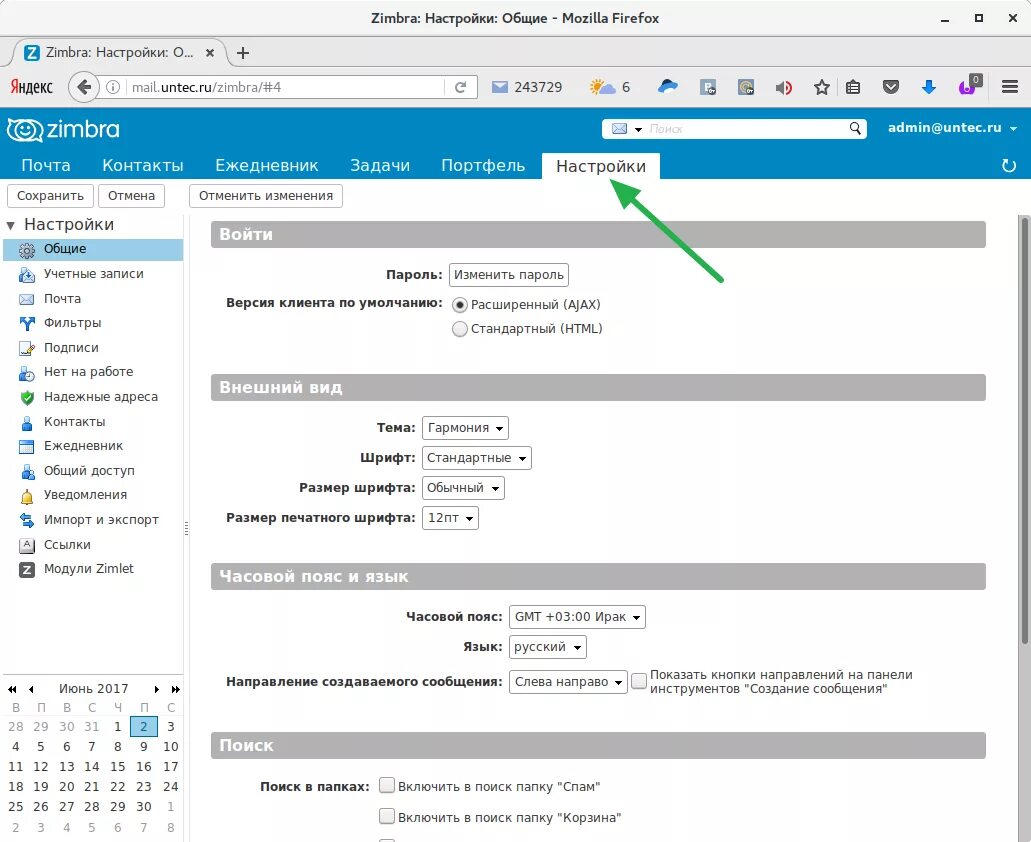Switch to the Портфель tab
This screenshot has height=842, width=1031.
(x=483, y=166)
